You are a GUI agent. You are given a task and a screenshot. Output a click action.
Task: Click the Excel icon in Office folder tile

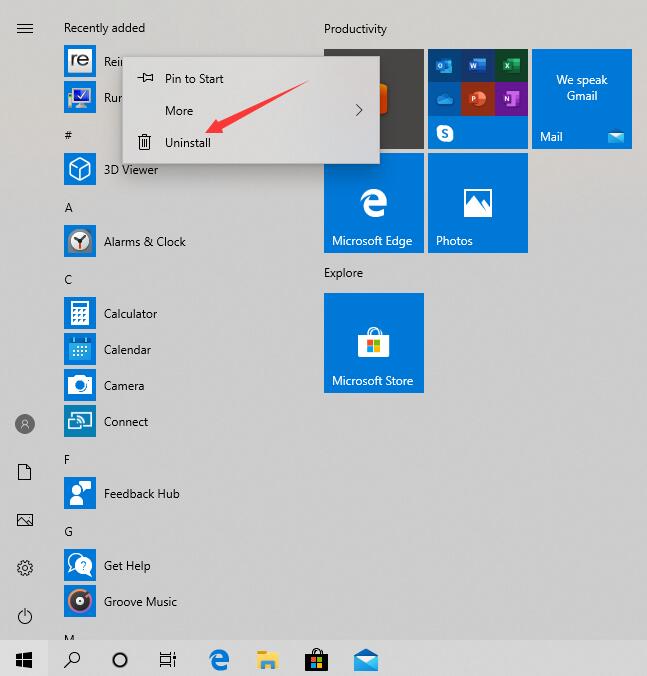click(x=511, y=66)
